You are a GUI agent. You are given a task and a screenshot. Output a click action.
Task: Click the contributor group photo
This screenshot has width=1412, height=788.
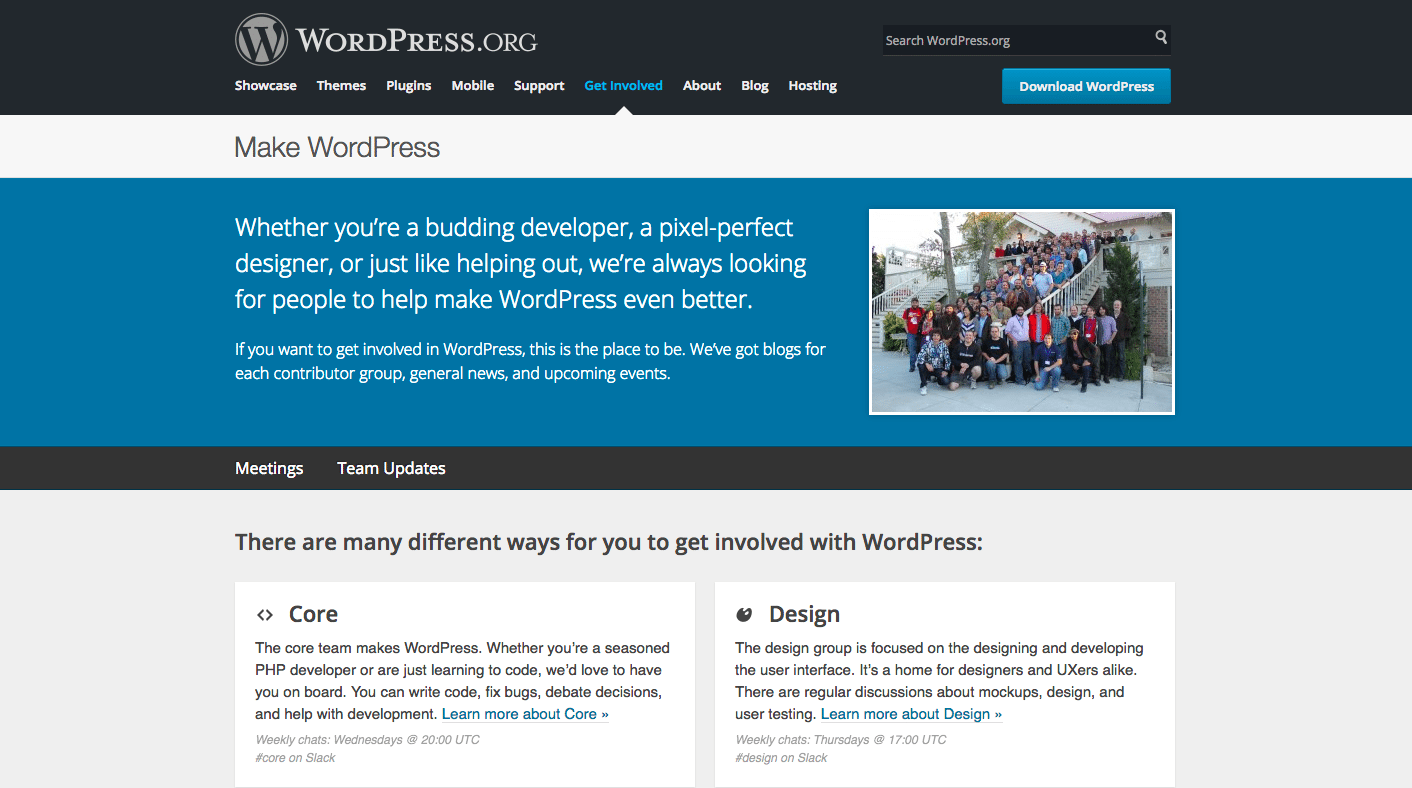coord(1021,311)
